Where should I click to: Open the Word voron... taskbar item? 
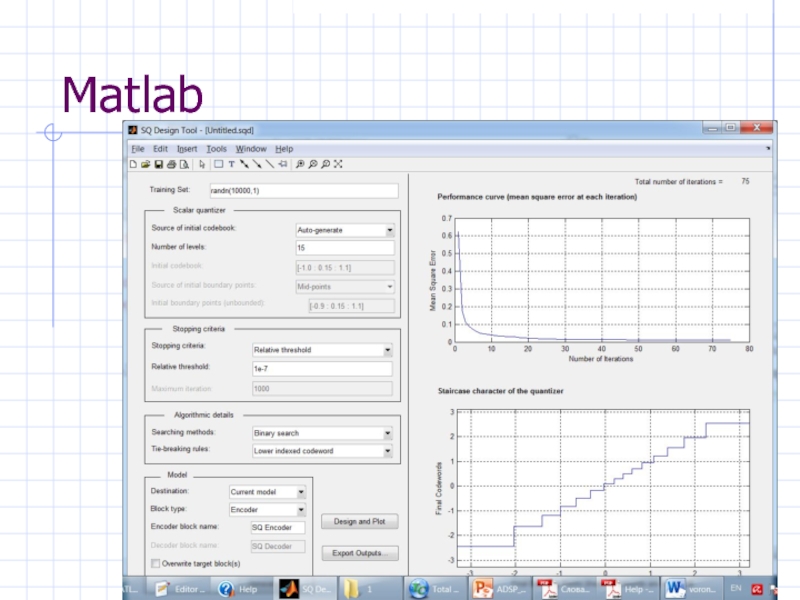coord(691,589)
